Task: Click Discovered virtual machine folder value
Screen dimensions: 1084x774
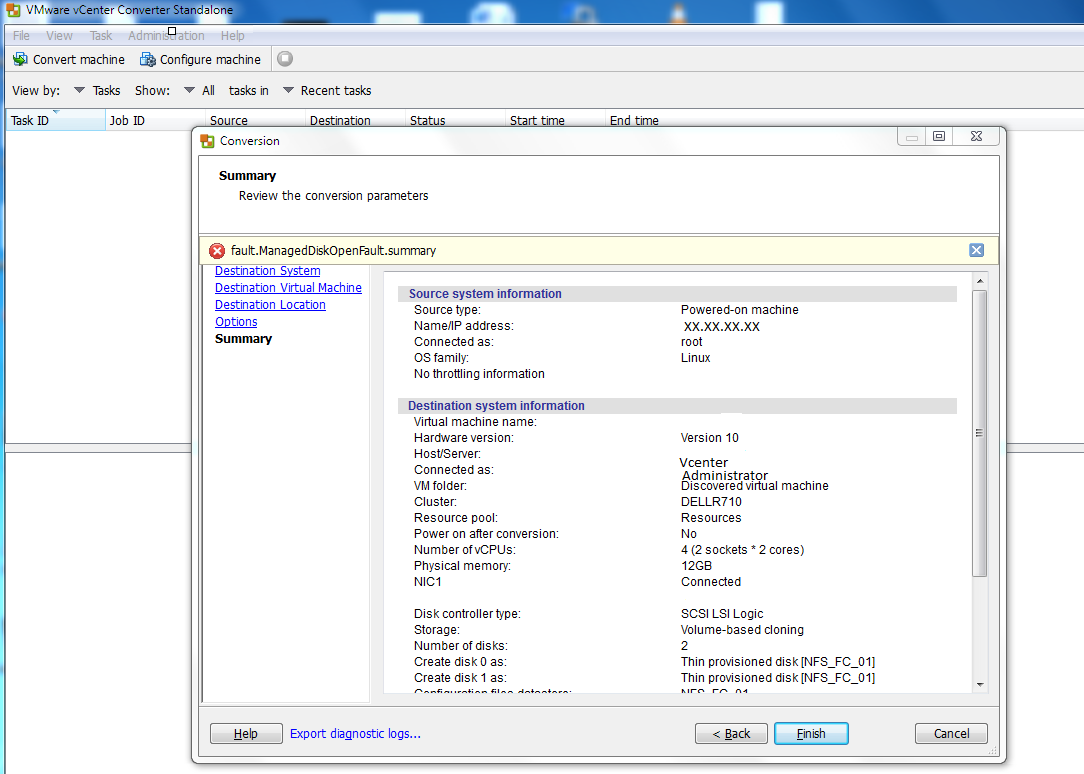Action: 755,486
